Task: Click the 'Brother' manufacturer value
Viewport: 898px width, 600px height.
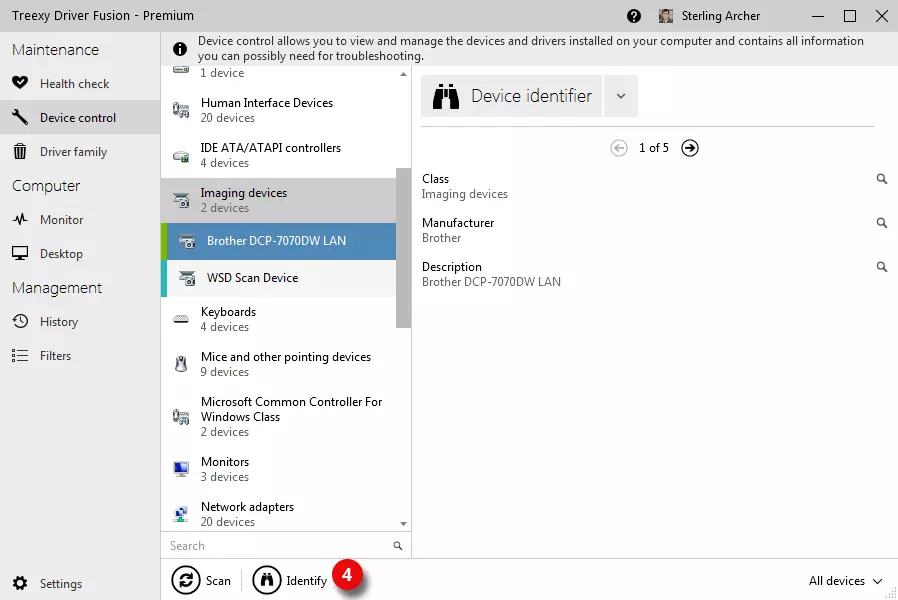Action: pos(441,238)
